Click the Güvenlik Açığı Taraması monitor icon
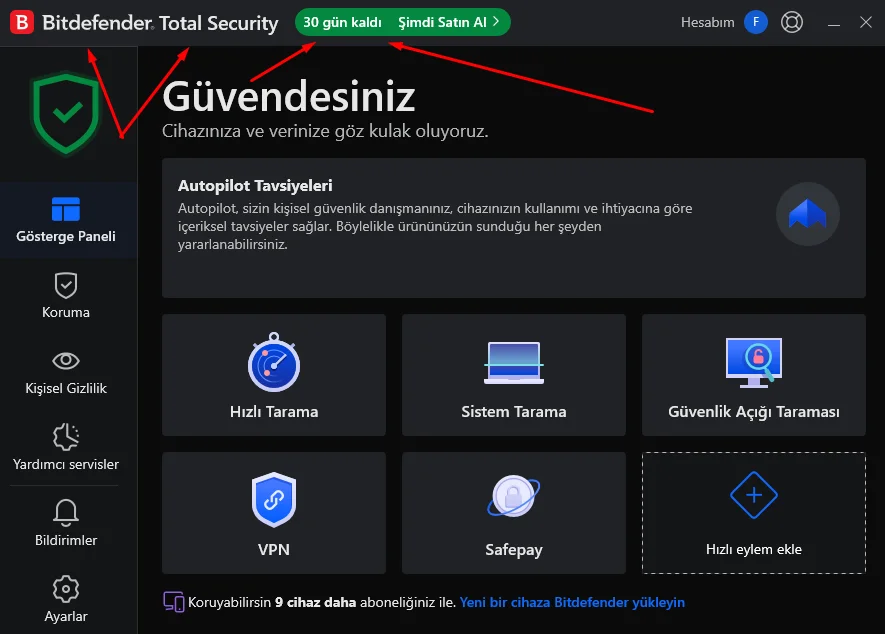This screenshot has height=634, width=885. coord(754,362)
